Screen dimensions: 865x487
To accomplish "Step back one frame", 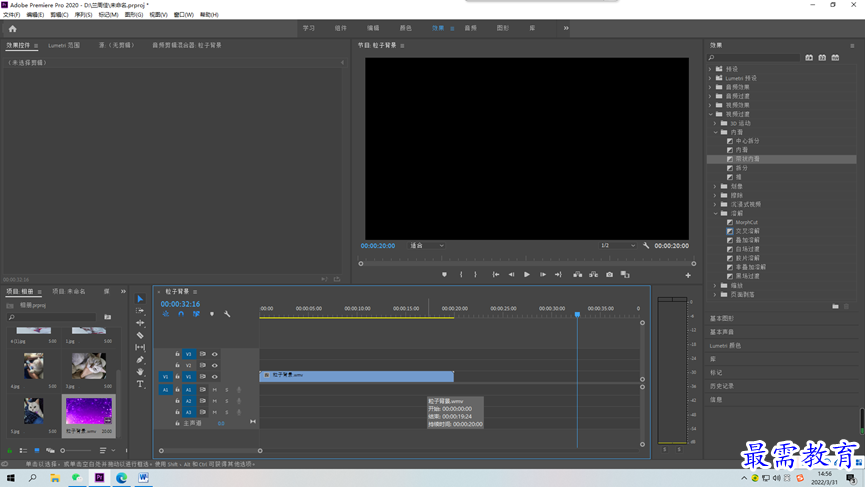I will (x=511, y=275).
